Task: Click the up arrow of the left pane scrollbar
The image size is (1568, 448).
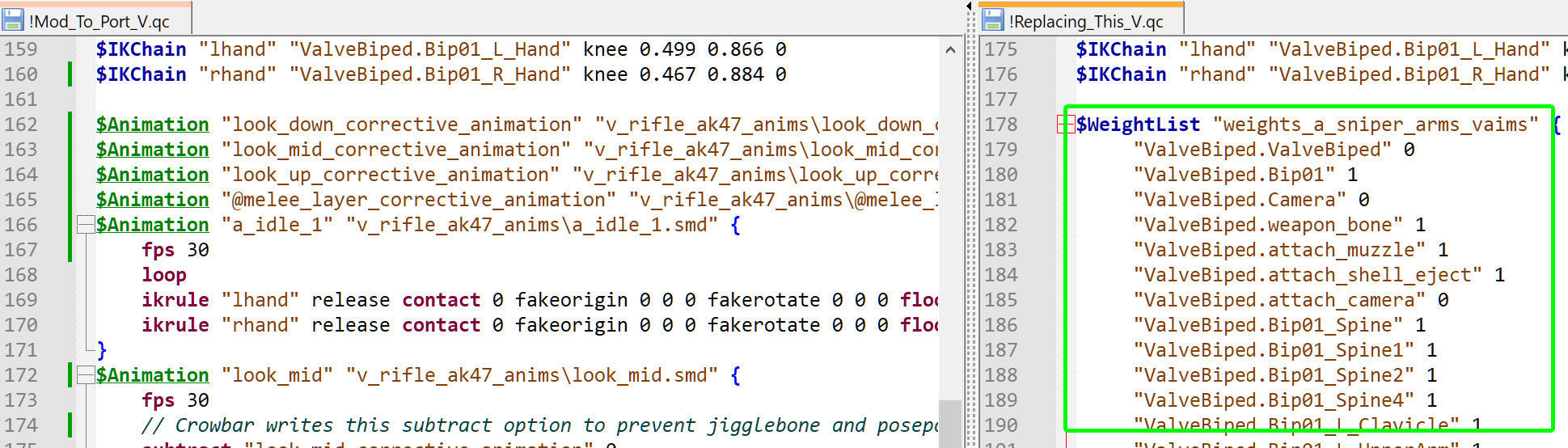Action: (x=950, y=49)
